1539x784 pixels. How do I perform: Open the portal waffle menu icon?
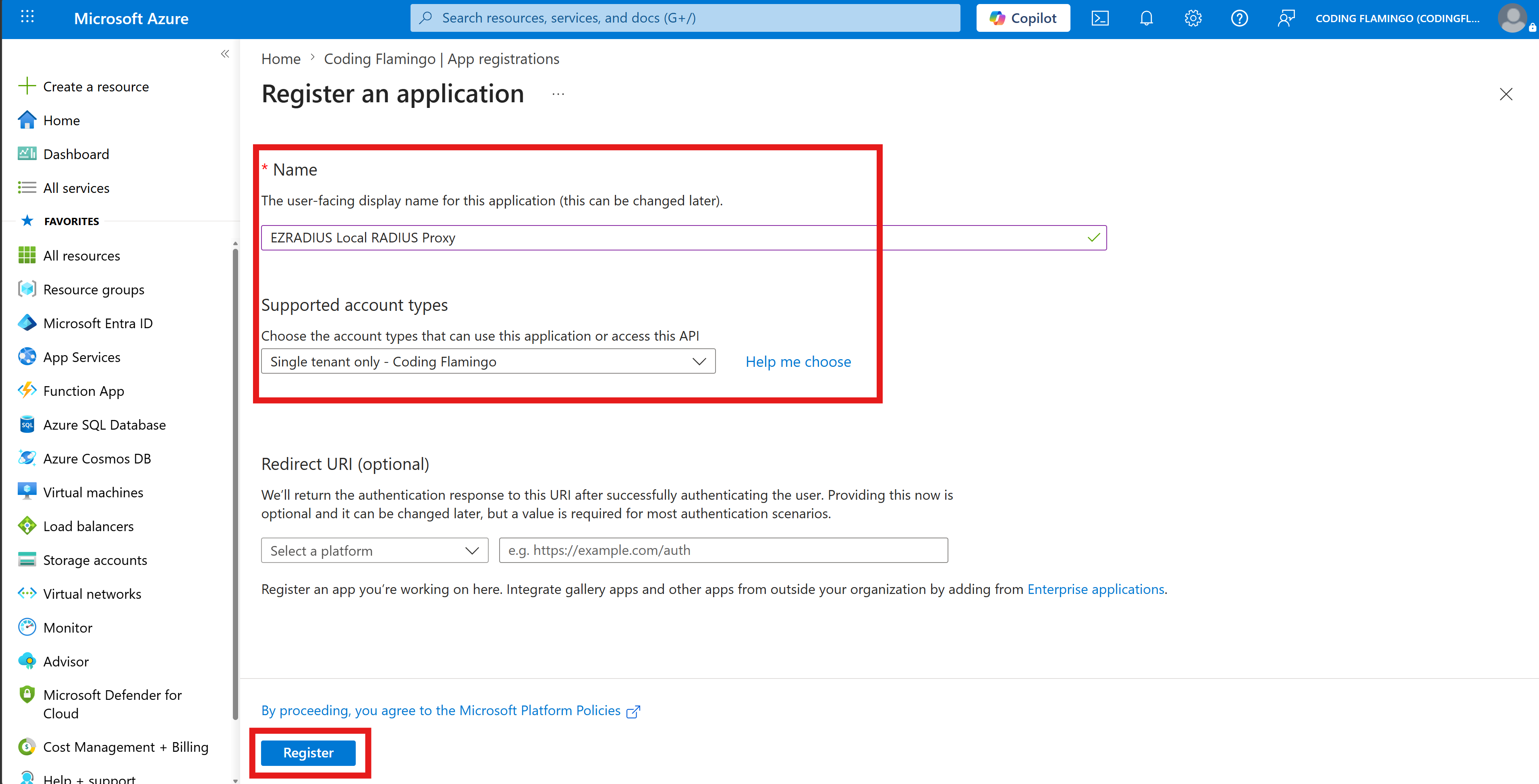point(27,17)
